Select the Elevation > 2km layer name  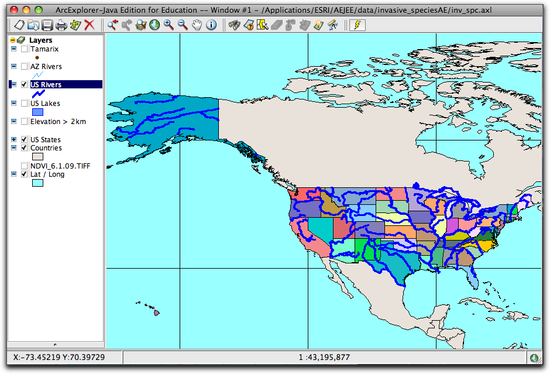pyautogui.click(x=58, y=121)
